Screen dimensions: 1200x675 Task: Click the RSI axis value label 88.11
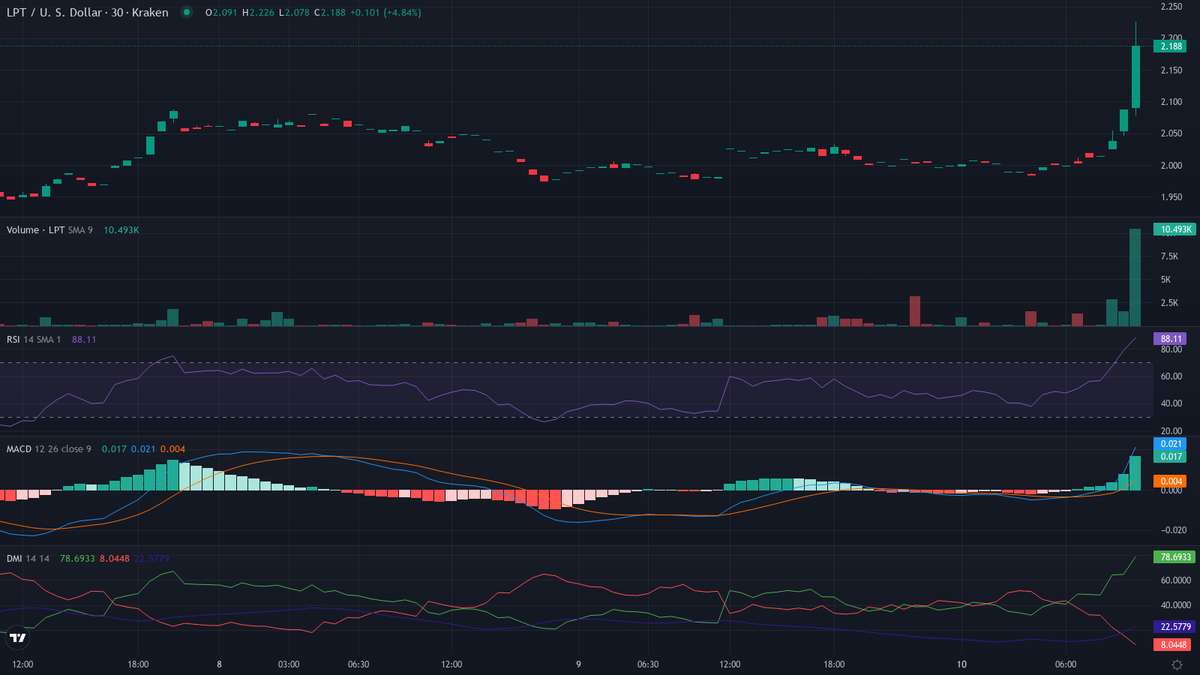tap(1170, 339)
